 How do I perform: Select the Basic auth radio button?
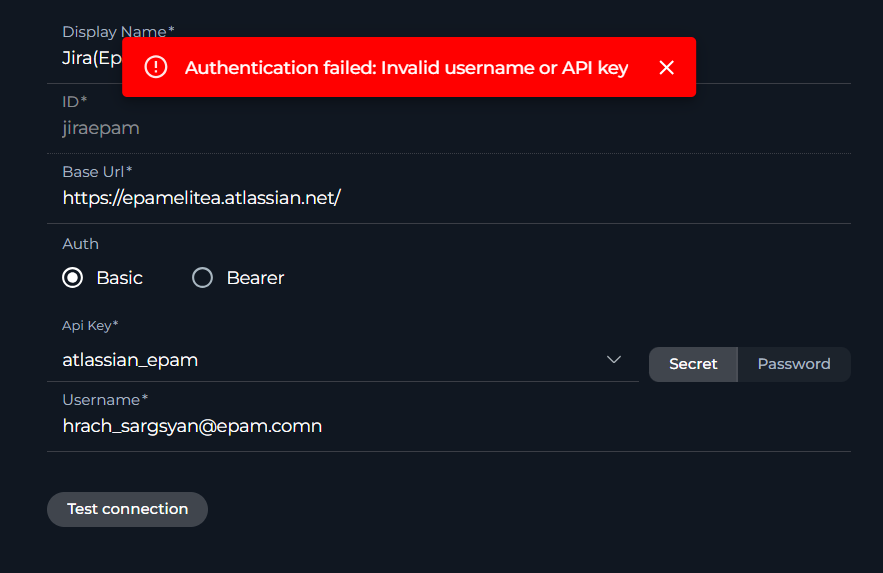(x=73, y=278)
